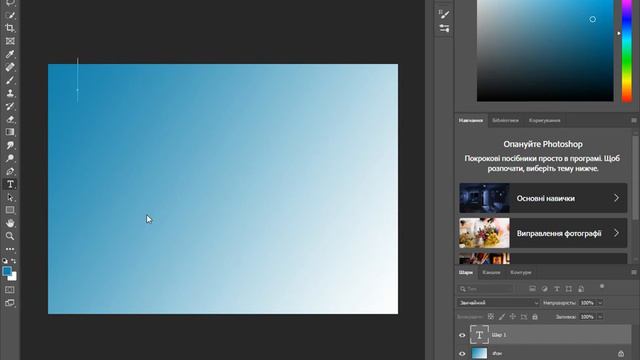Open the 'Виправлення фотографій' tutorial card
Image resolution: width=640 pixels, height=360 pixels.
(543, 233)
